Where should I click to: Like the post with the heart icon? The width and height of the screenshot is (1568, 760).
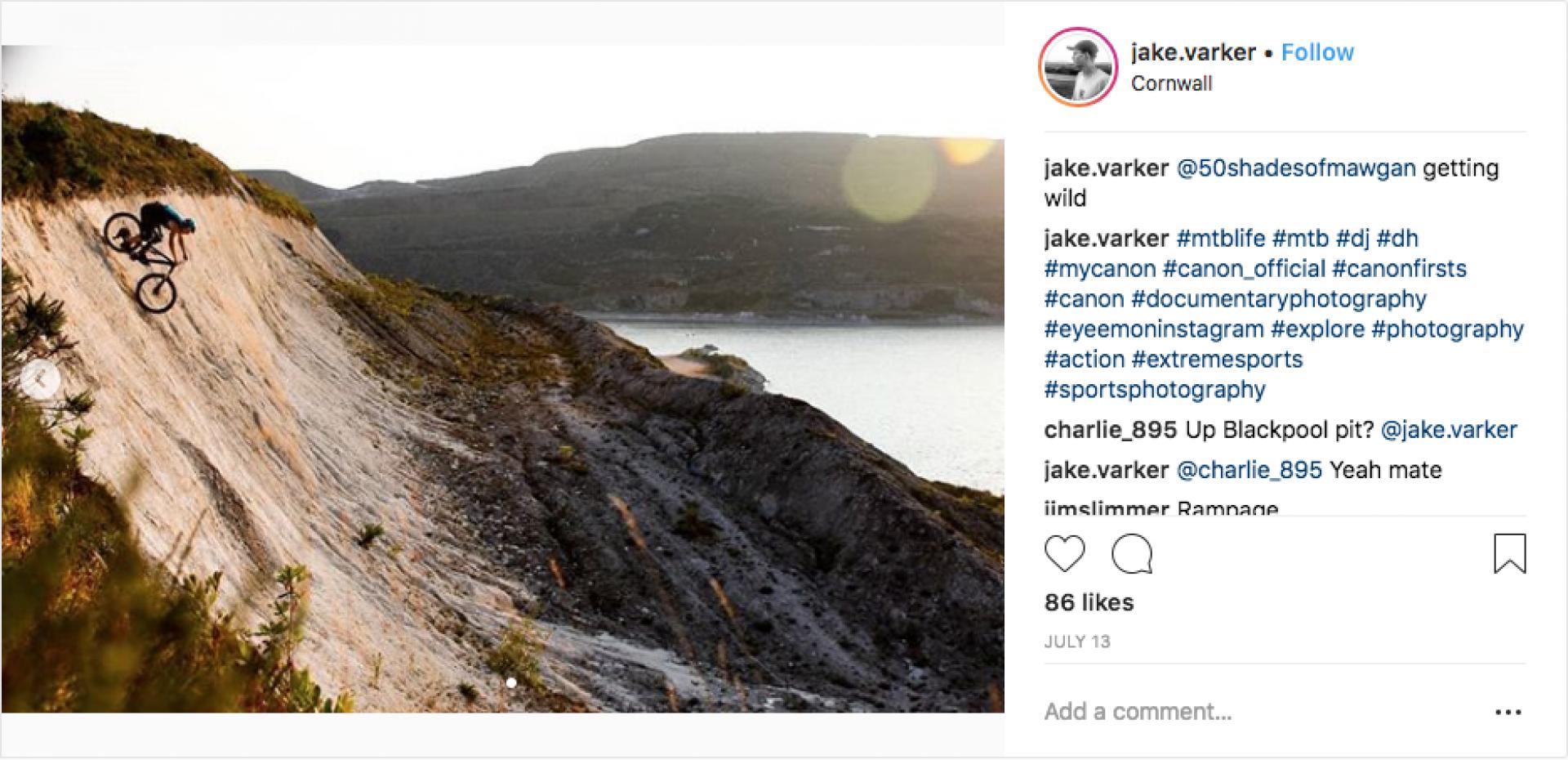(1064, 554)
